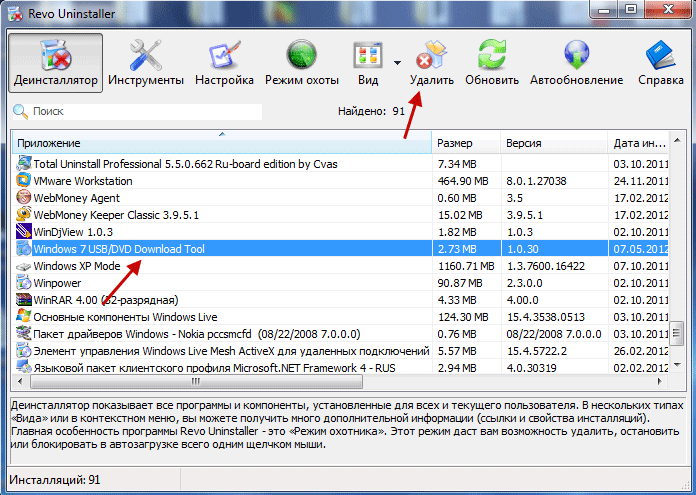Open the Деинсталлятор toolbar section
Image resolution: width=696 pixels, height=495 pixels.
click(x=58, y=62)
